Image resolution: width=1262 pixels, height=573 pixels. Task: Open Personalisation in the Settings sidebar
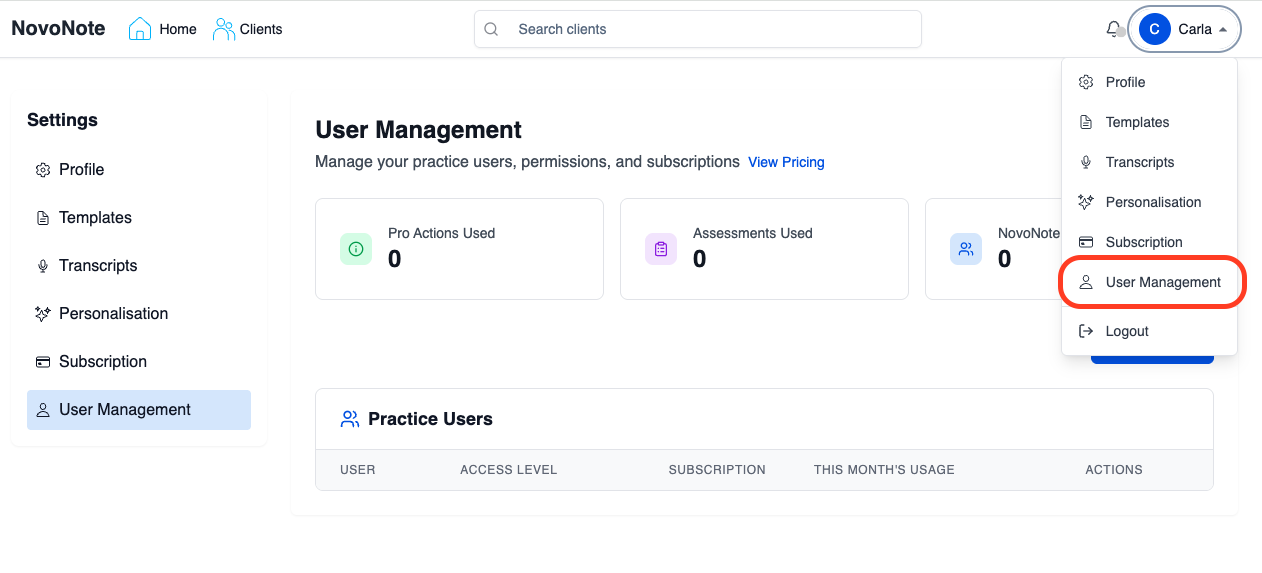tap(113, 313)
